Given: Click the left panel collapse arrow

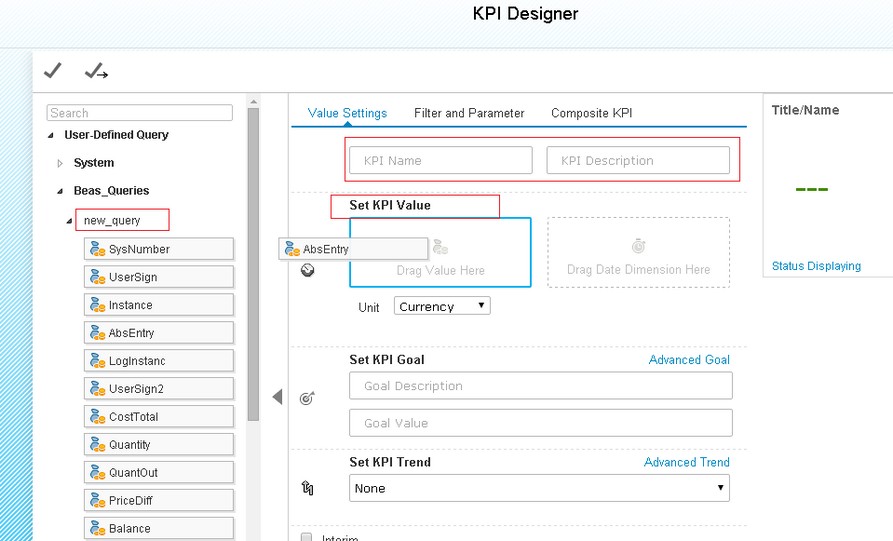Looking at the screenshot, I should [277, 397].
